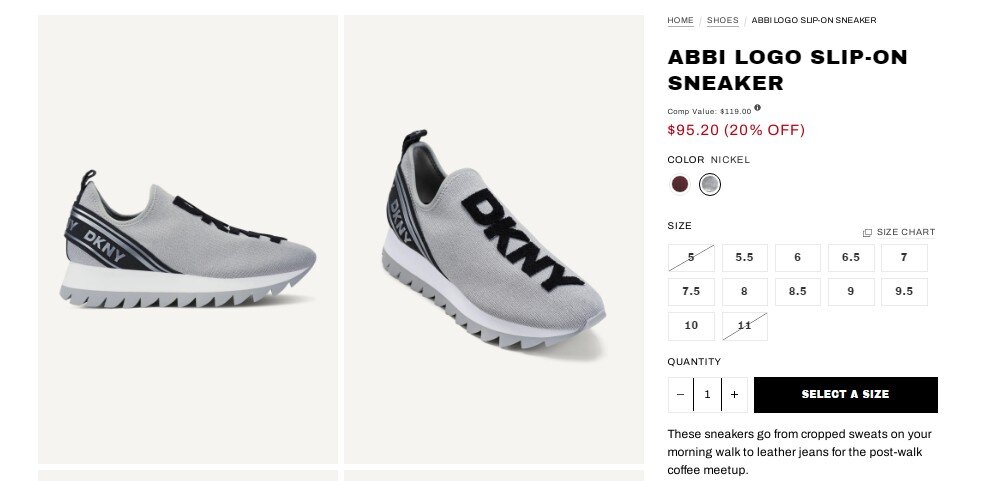Pick size 8.5
Screen dimensions: 985x481
point(797,292)
